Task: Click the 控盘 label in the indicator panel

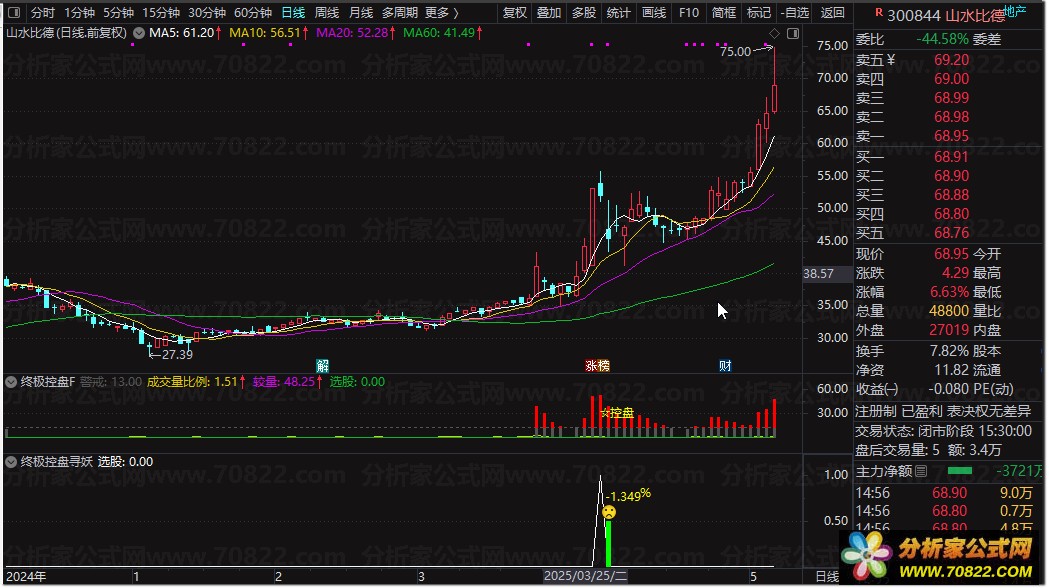Action: click(x=622, y=413)
